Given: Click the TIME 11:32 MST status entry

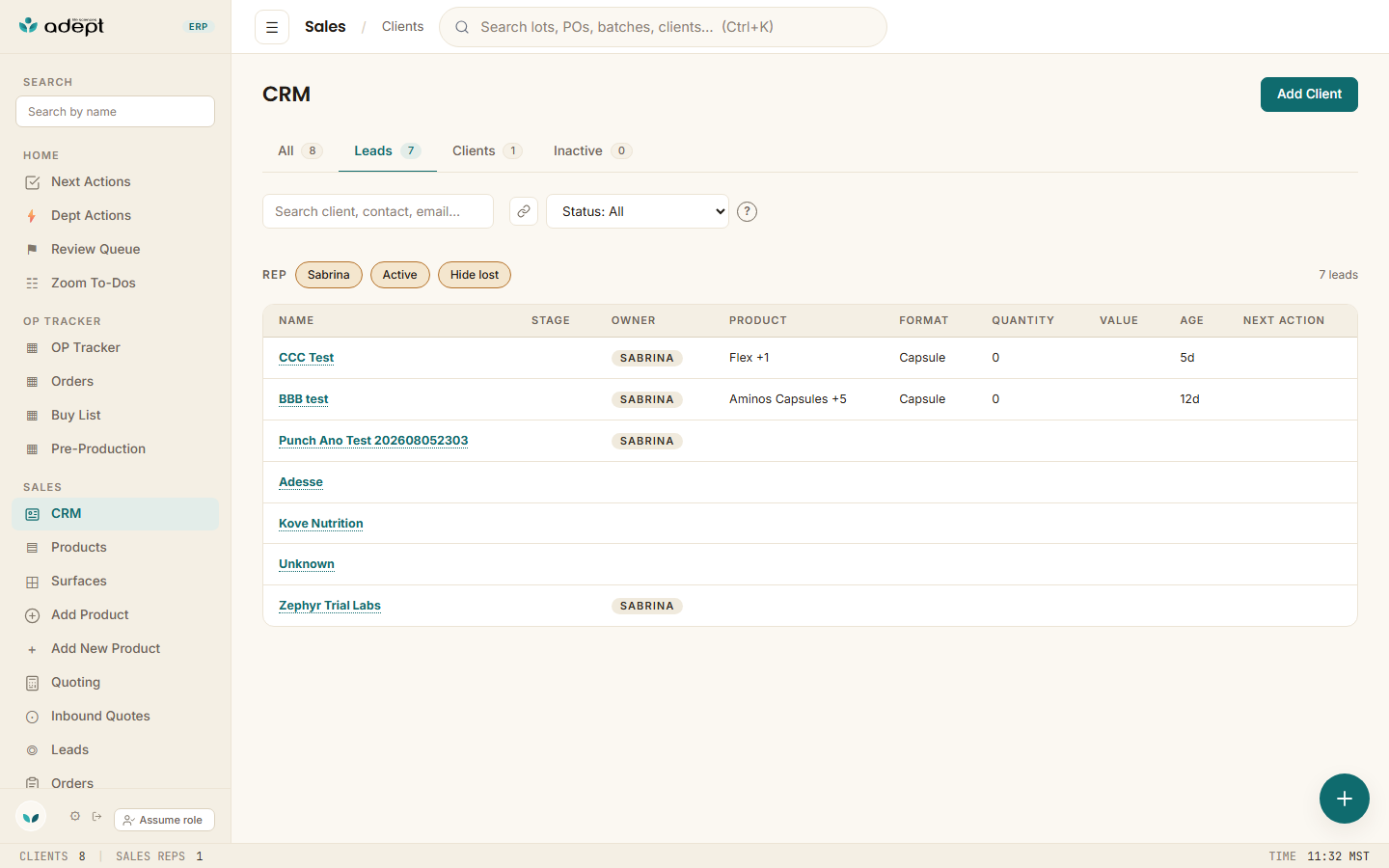Looking at the screenshot, I should click(1319, 856).
